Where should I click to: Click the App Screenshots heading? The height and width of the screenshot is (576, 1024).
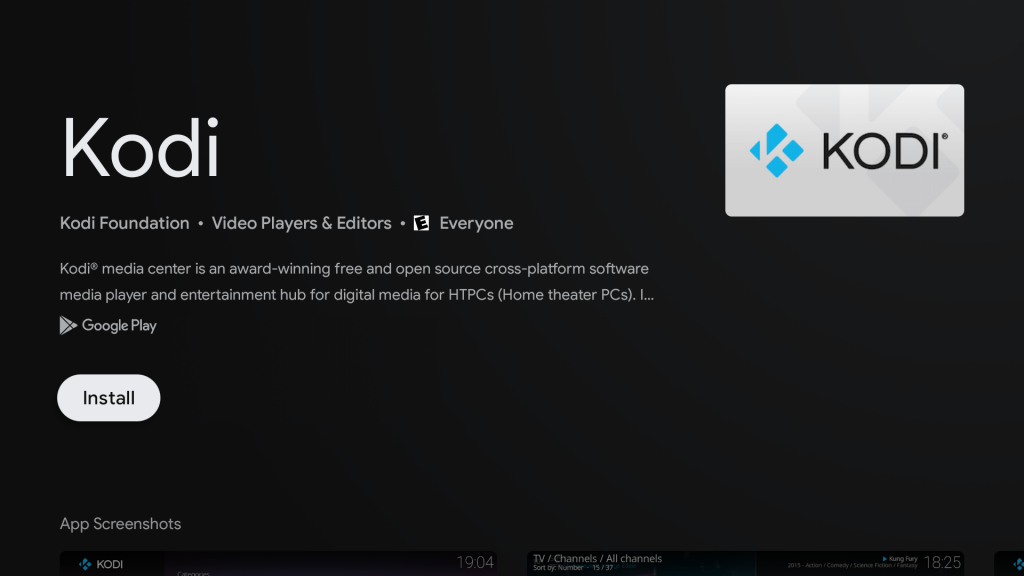pos(120,524)
